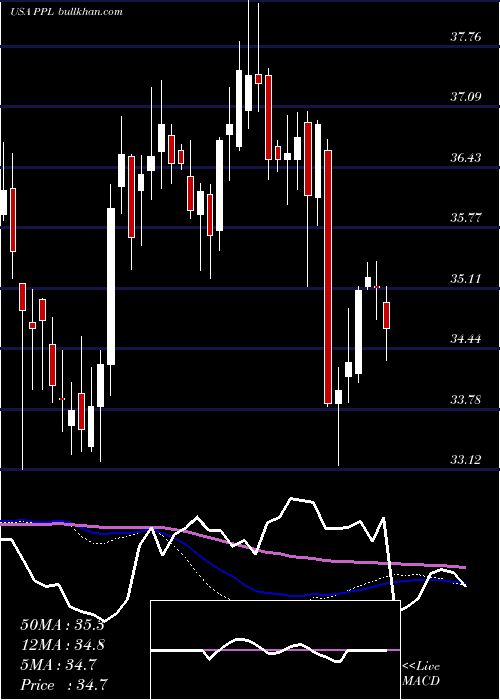Click the 33.12 price level label

(x=466, y=460)
